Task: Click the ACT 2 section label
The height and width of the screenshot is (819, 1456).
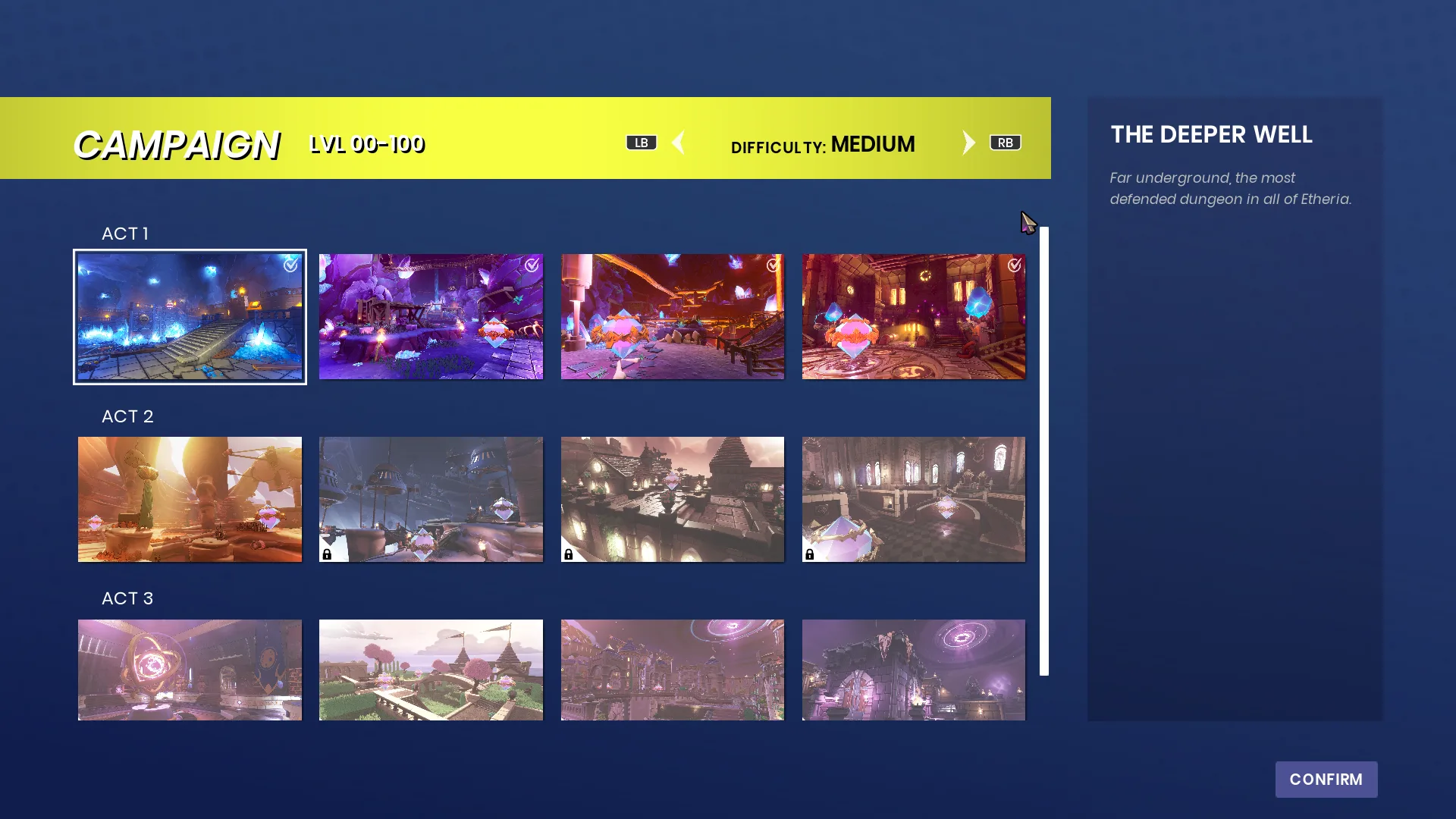Action: point(127,416)
